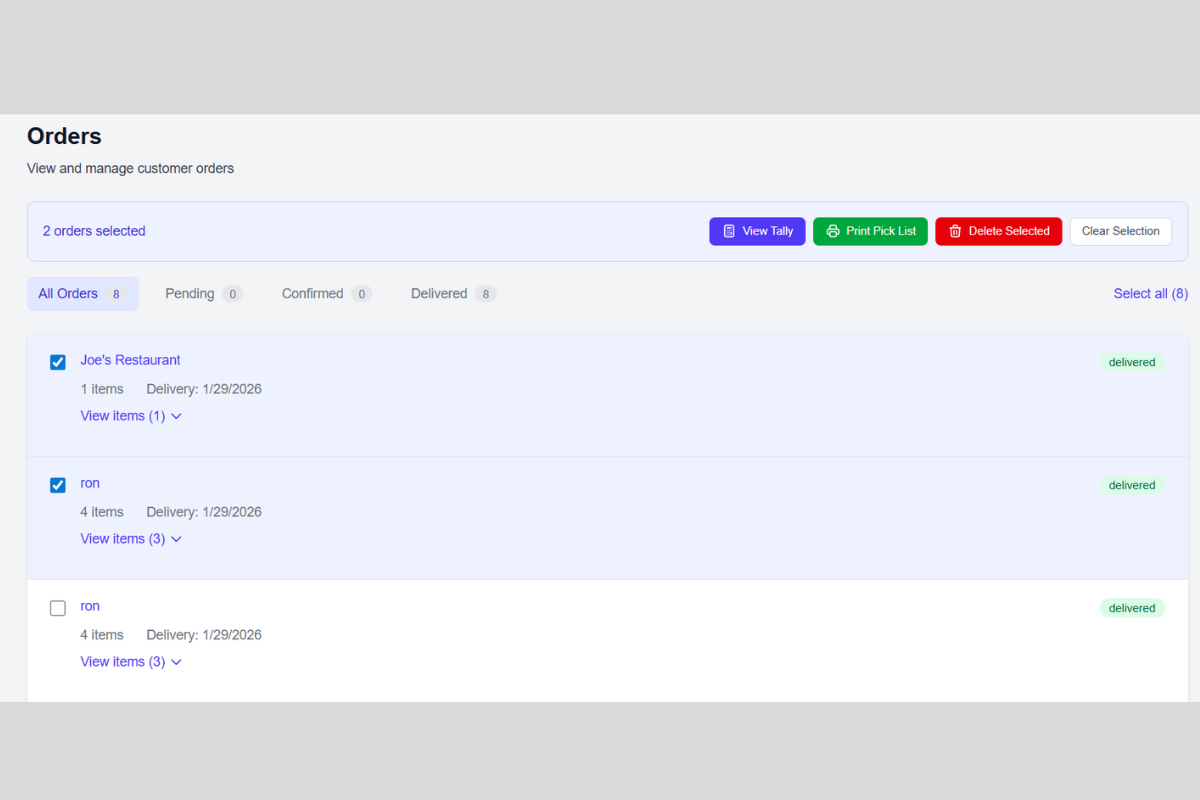1200x800 pixels.
Task: Select the All Orders tab
Action: (x=83, y=293)
